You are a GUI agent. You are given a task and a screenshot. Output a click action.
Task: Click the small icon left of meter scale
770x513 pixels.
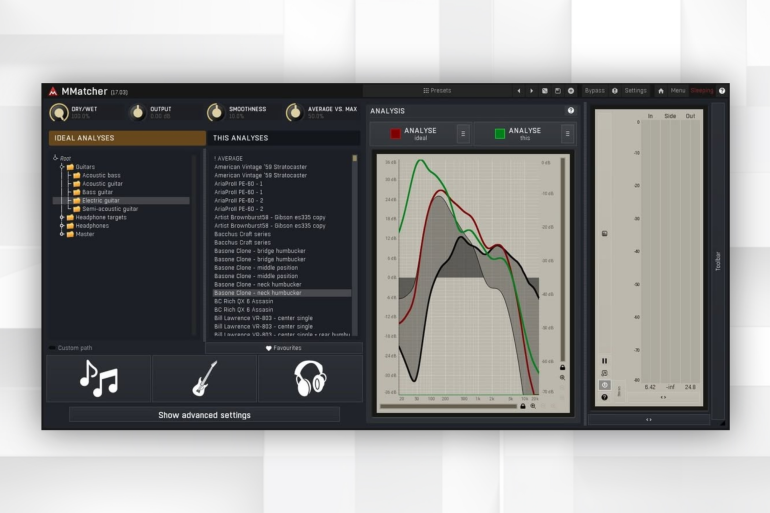pyautogui.click(x=605, y=234)
